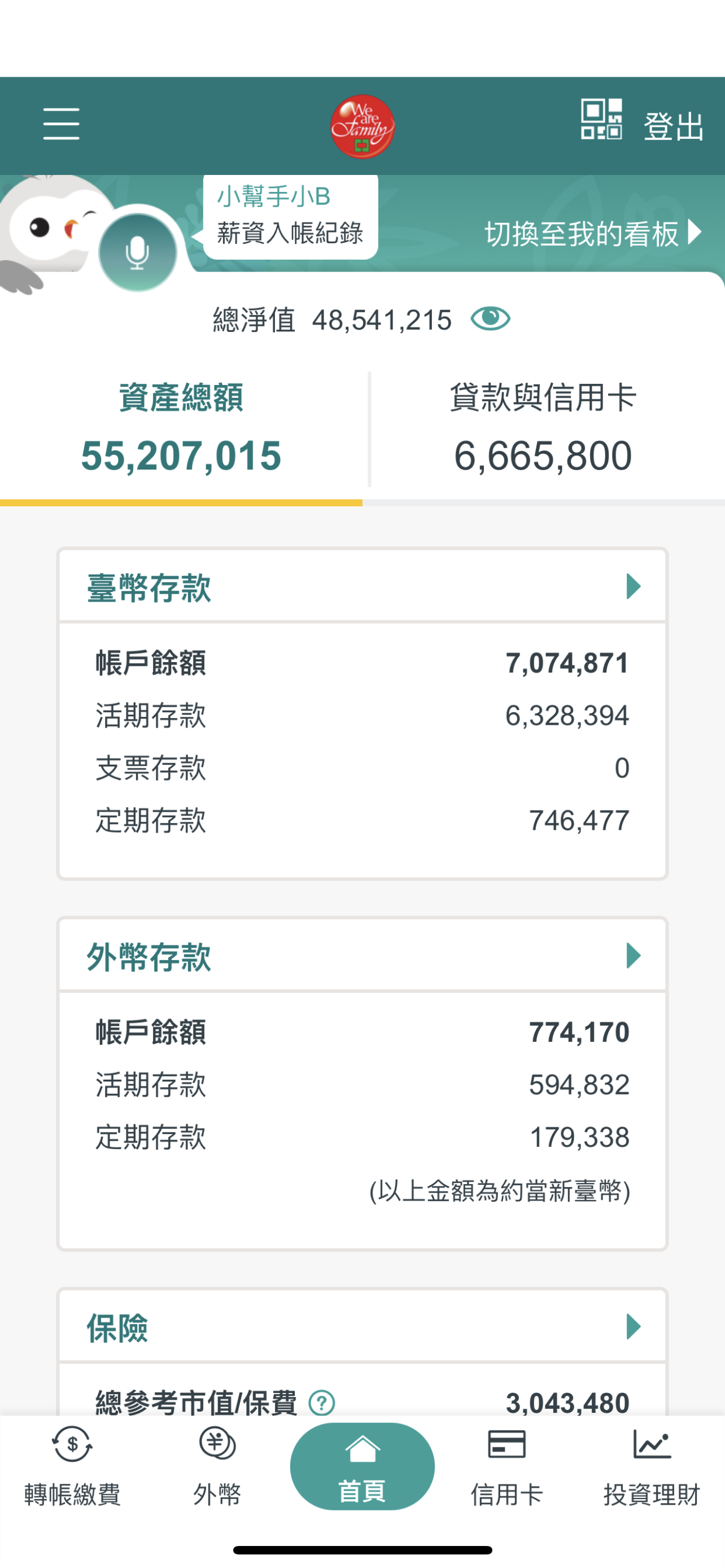Expand the 臺幣存款 section arrow

(633, 587)
